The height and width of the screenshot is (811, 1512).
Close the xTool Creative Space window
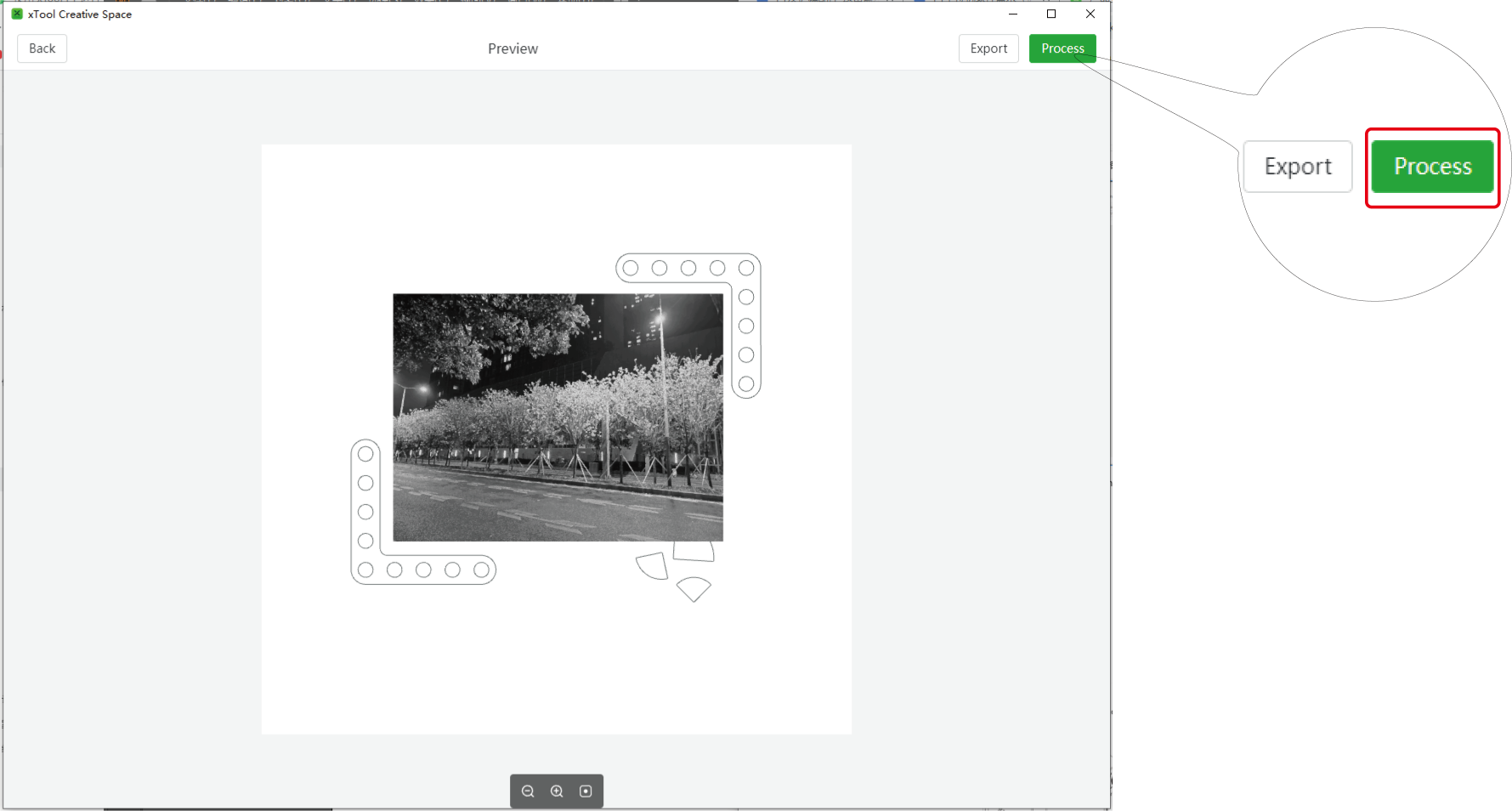(x=1090, y=14)
